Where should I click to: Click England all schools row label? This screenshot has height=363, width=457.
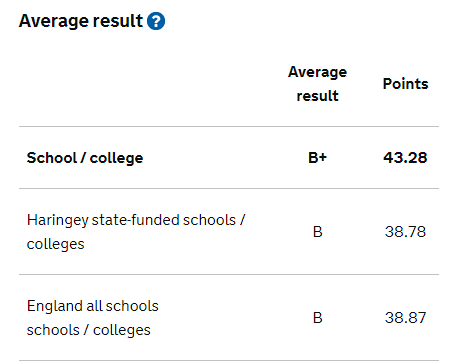pyautogui.click(x=93, y=318)
